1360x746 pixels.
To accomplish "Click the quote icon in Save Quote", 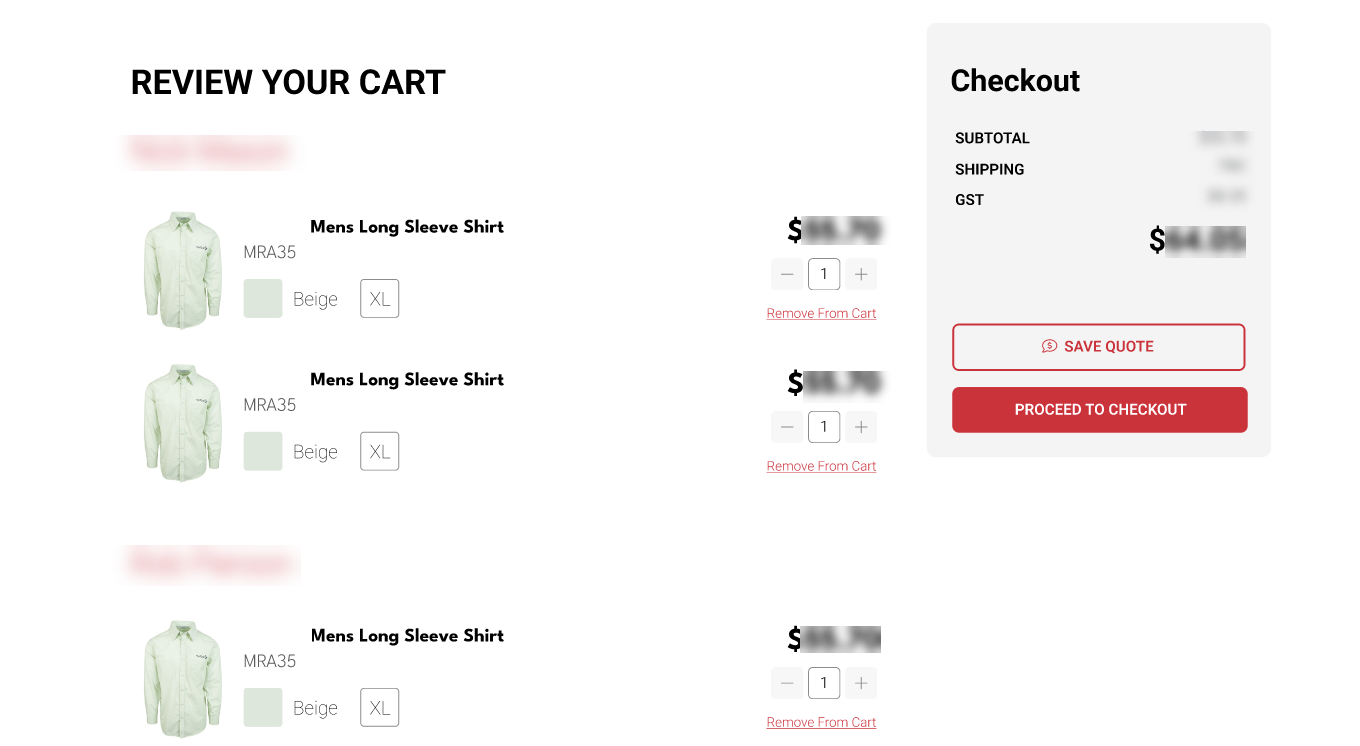I will [x=1049, y=346].
